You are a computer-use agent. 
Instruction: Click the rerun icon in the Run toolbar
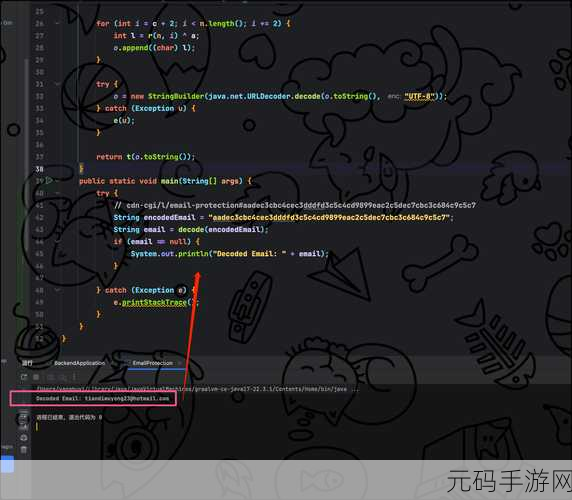24,377
